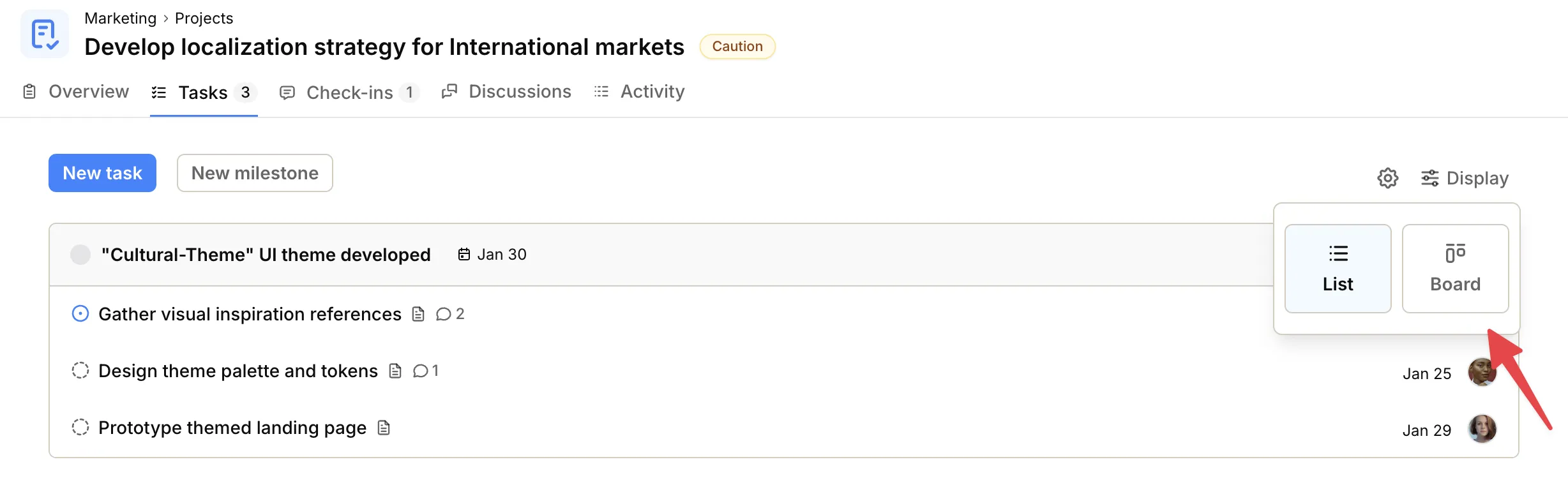Select List view in the display popover
This screenshot has height=478, width=1568.
(1338, 269)
